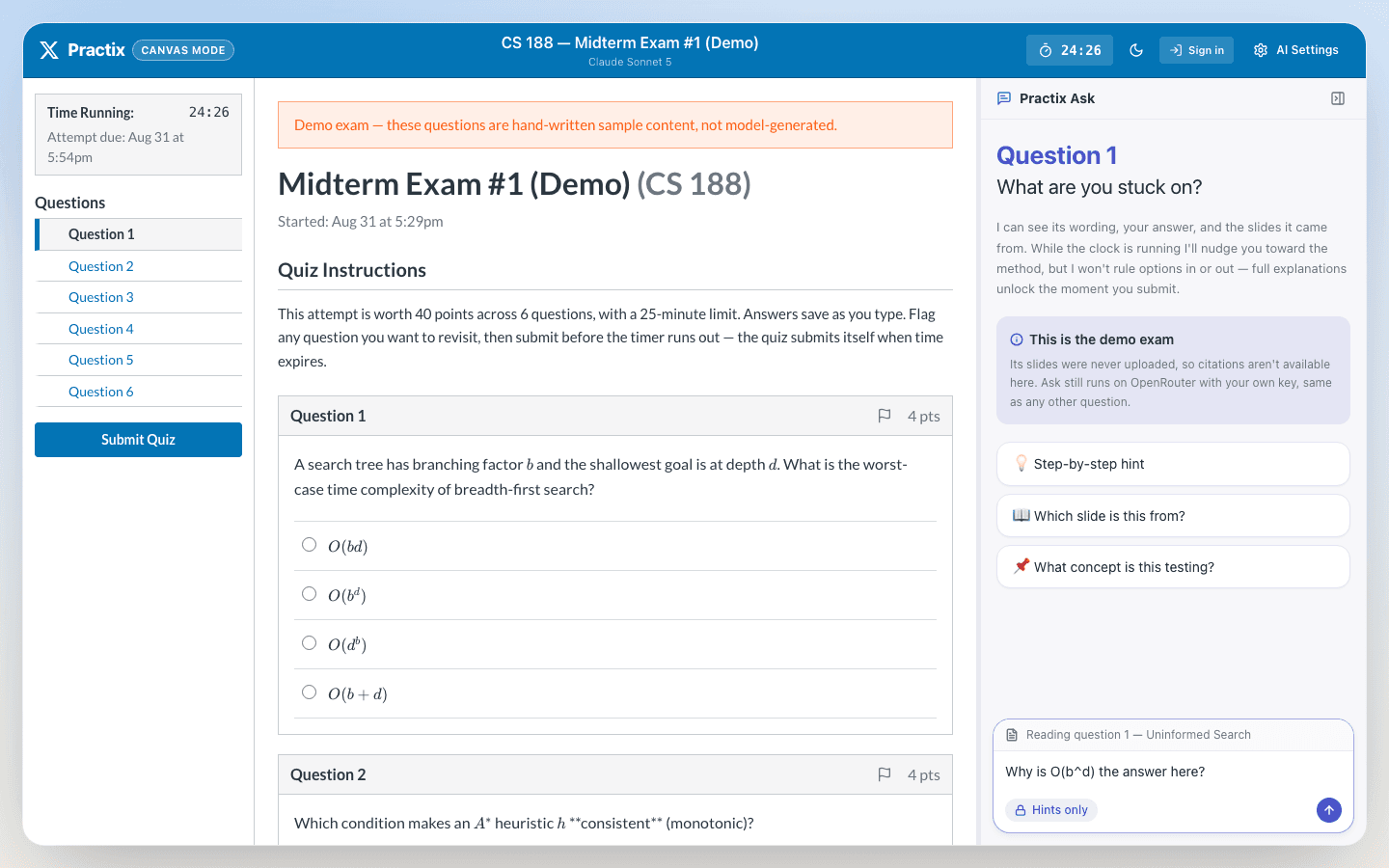Toggle dark mode moon icon
The height and width of the screenshot is (868, 1389).
click(x=1136, y=50)
